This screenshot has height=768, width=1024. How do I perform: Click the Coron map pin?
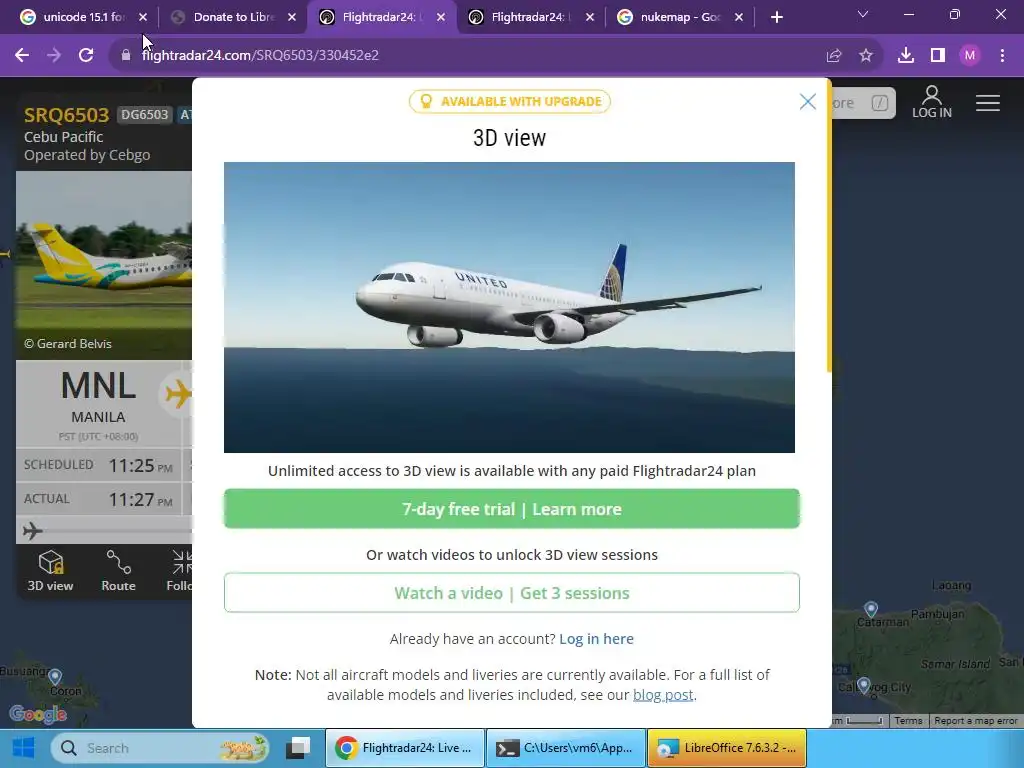click(56, 677)
